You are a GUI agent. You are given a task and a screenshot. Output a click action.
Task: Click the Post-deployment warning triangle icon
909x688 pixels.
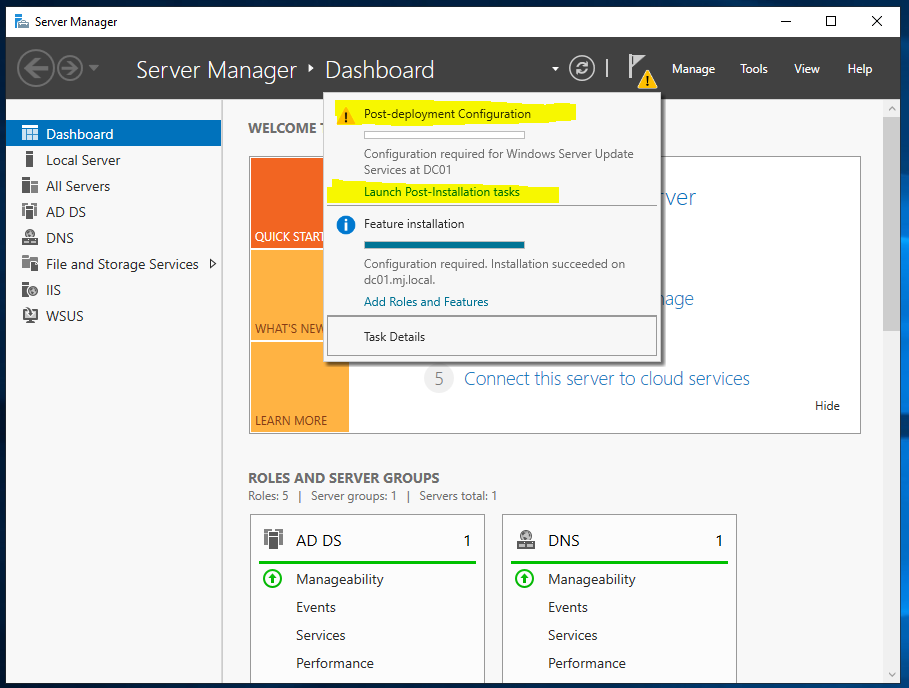[x=346, y=115]
